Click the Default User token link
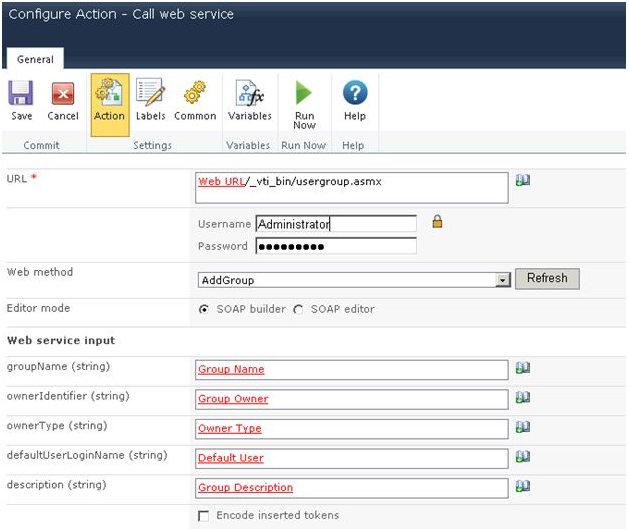The image size is (629, 529). click(231, 458)
